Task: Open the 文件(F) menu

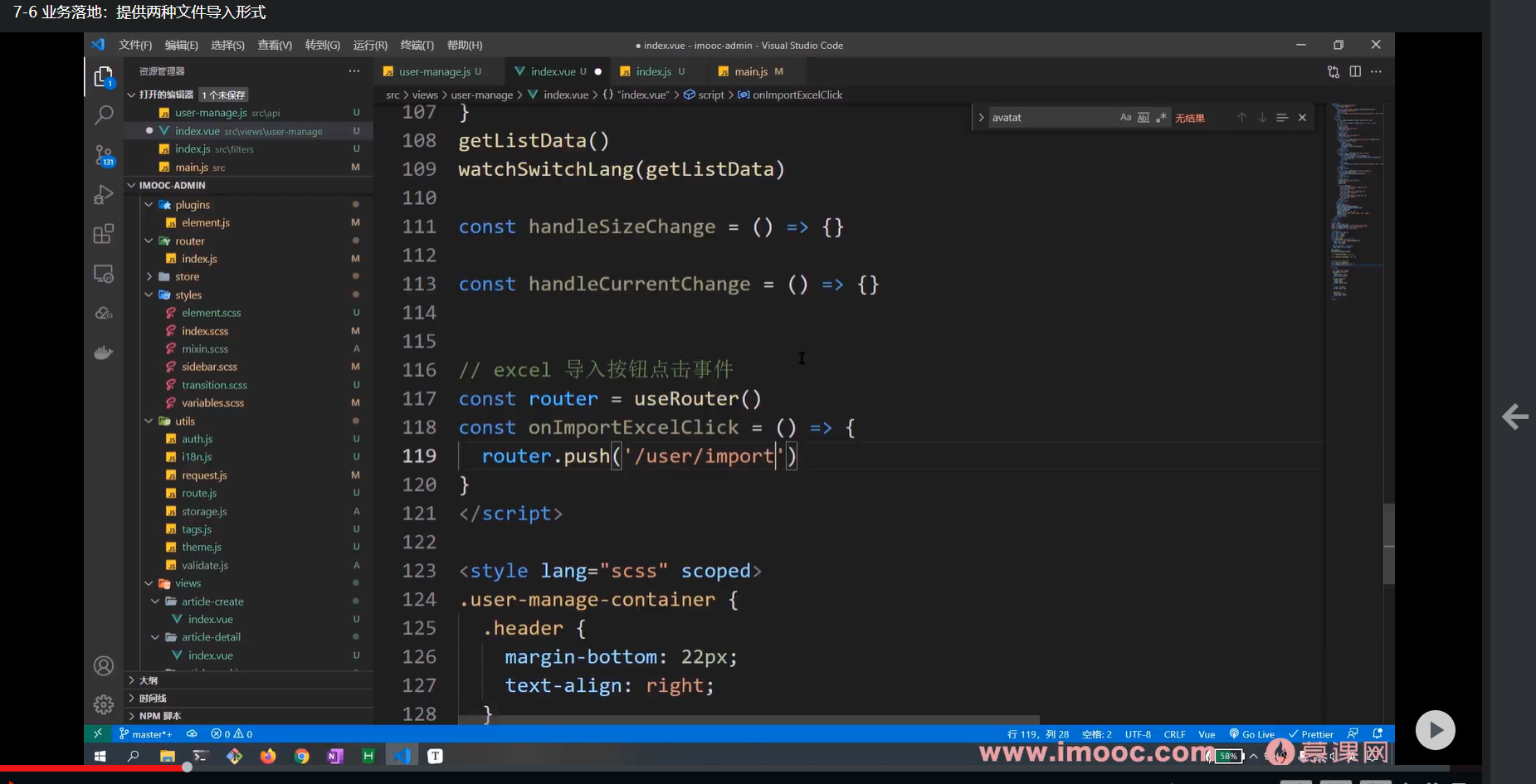Action: [135, 45]
